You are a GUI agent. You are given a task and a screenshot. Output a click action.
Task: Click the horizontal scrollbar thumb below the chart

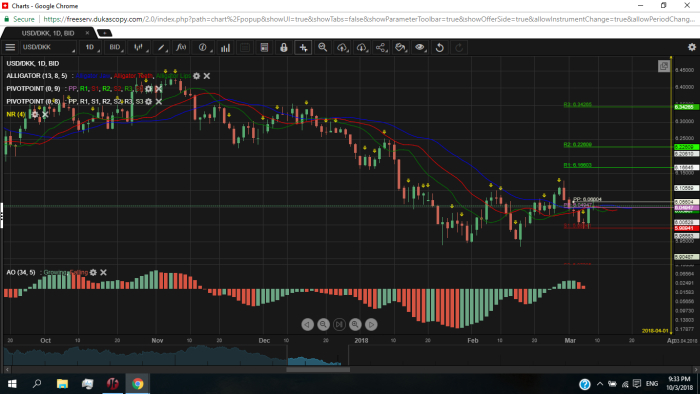[318, 369]
